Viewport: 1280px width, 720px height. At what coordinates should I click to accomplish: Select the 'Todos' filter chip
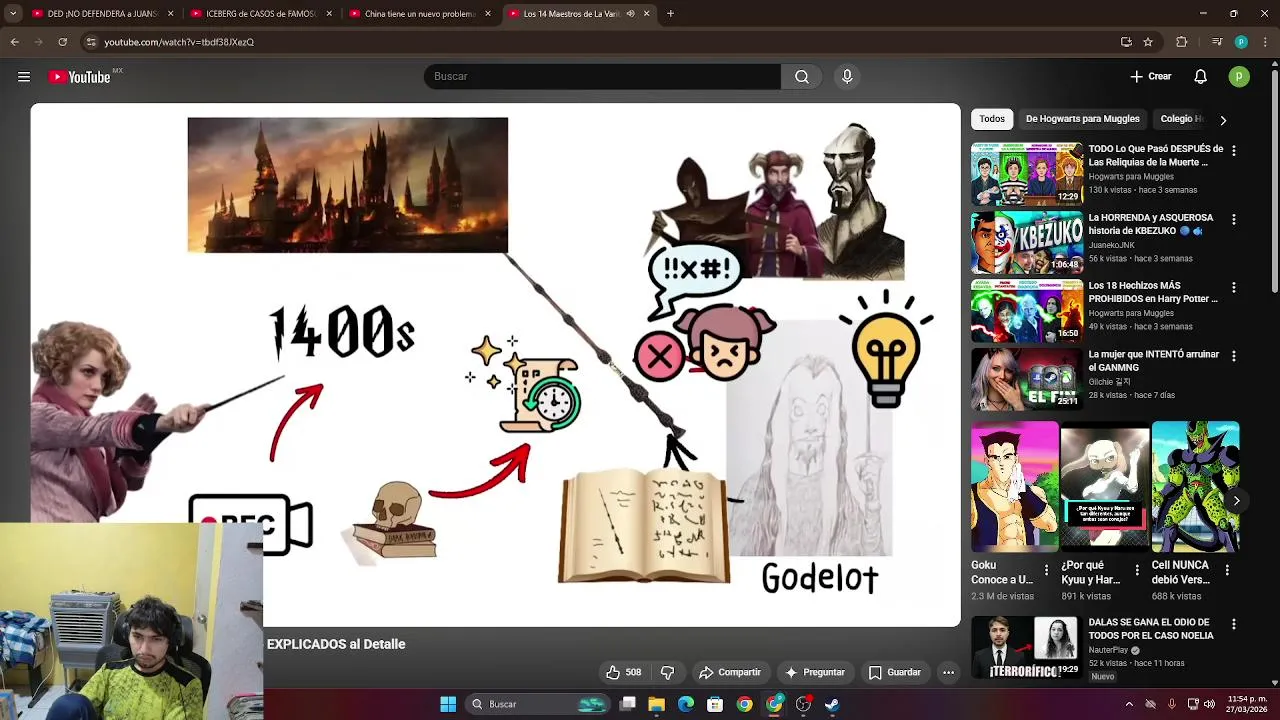(992, 119)
